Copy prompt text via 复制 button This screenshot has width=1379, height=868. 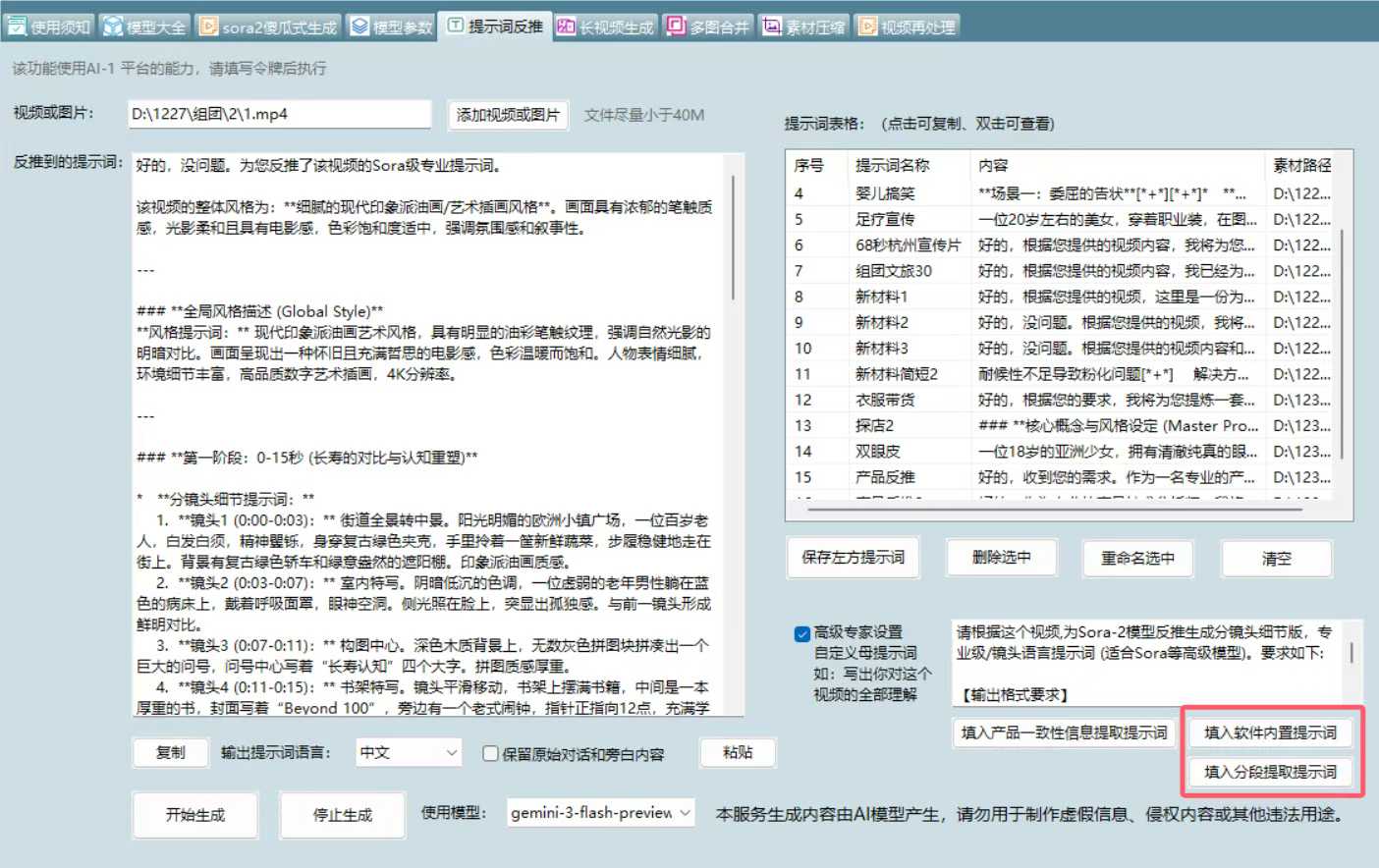pos(170,752)
